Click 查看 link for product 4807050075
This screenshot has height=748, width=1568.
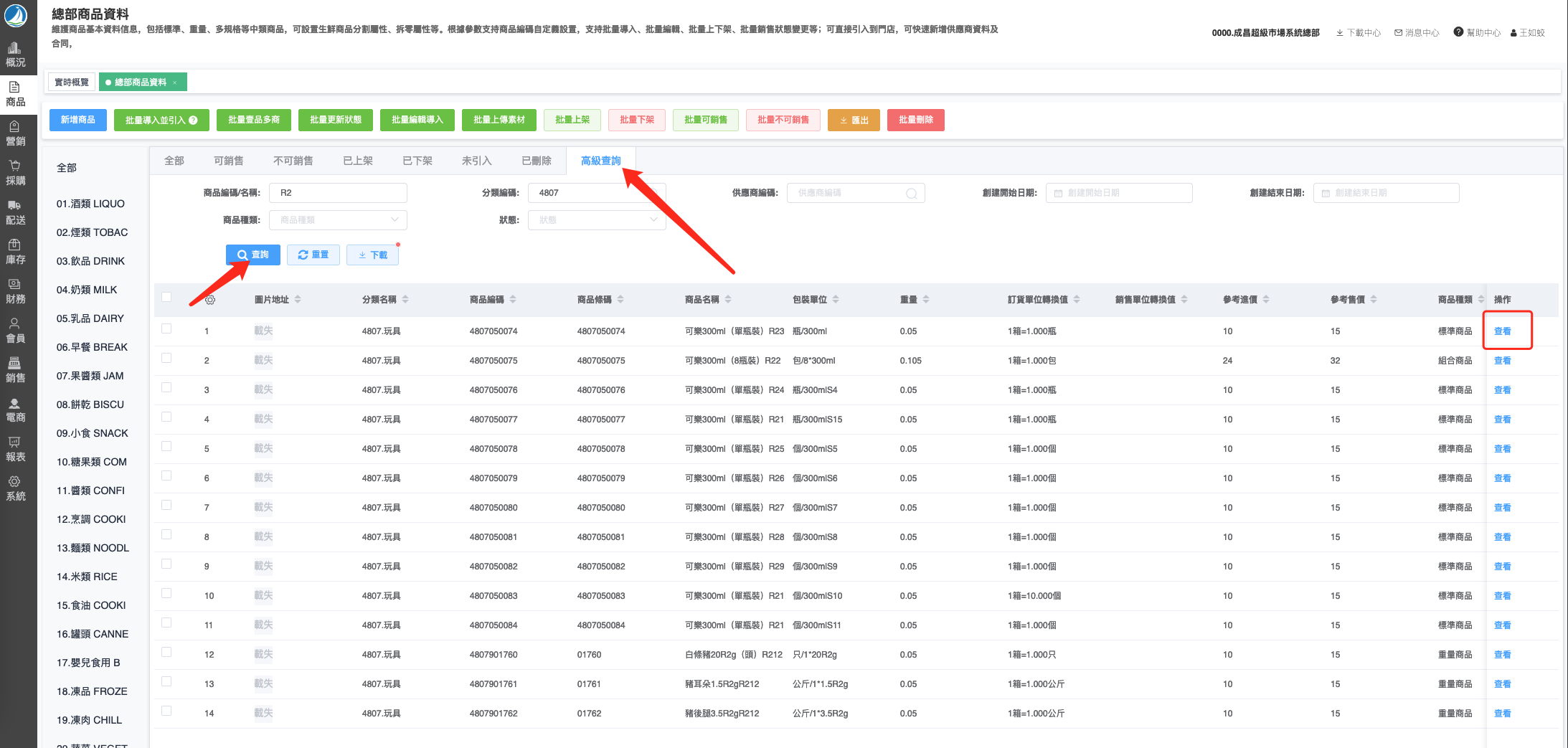[1502, 361]
